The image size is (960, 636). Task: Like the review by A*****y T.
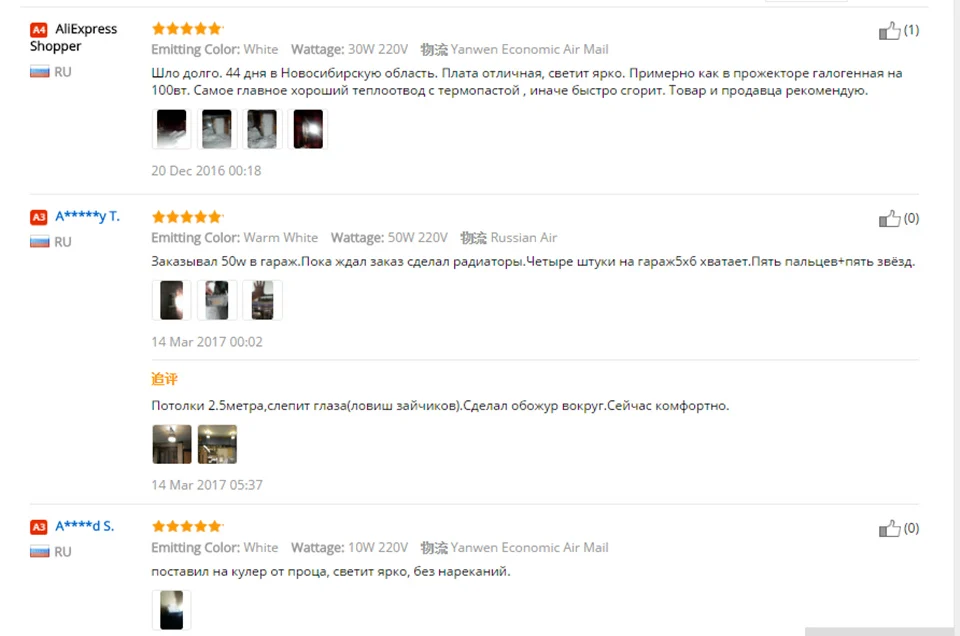[x=890, y=219]
